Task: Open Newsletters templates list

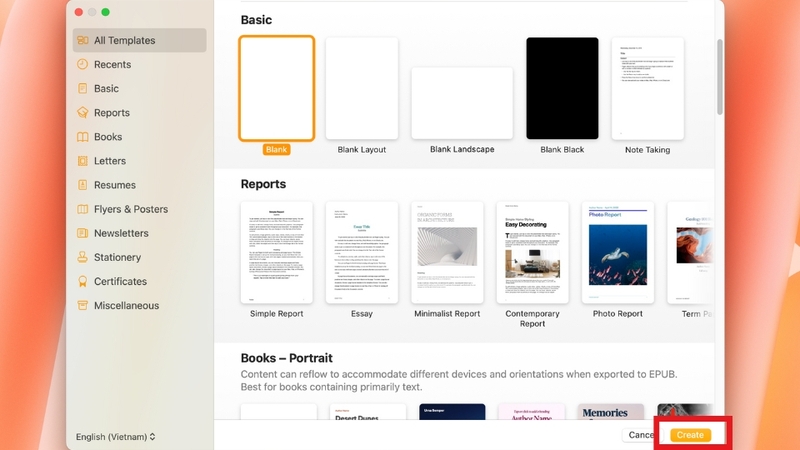Action: click(x=139, y=233)
